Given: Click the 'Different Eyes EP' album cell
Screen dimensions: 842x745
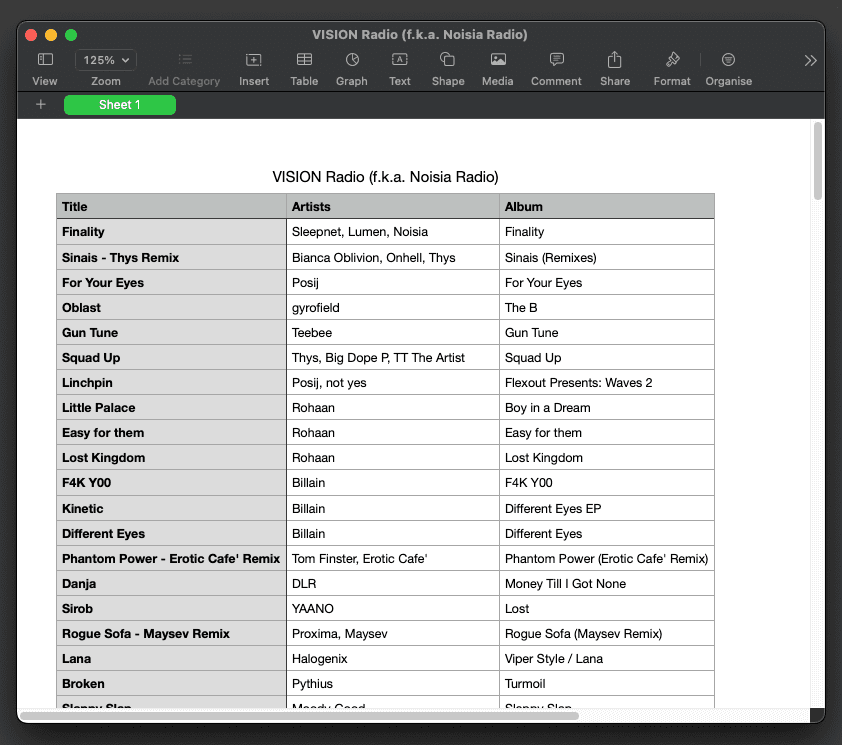Looking at the screenshot, I should [x=607, y=508].
